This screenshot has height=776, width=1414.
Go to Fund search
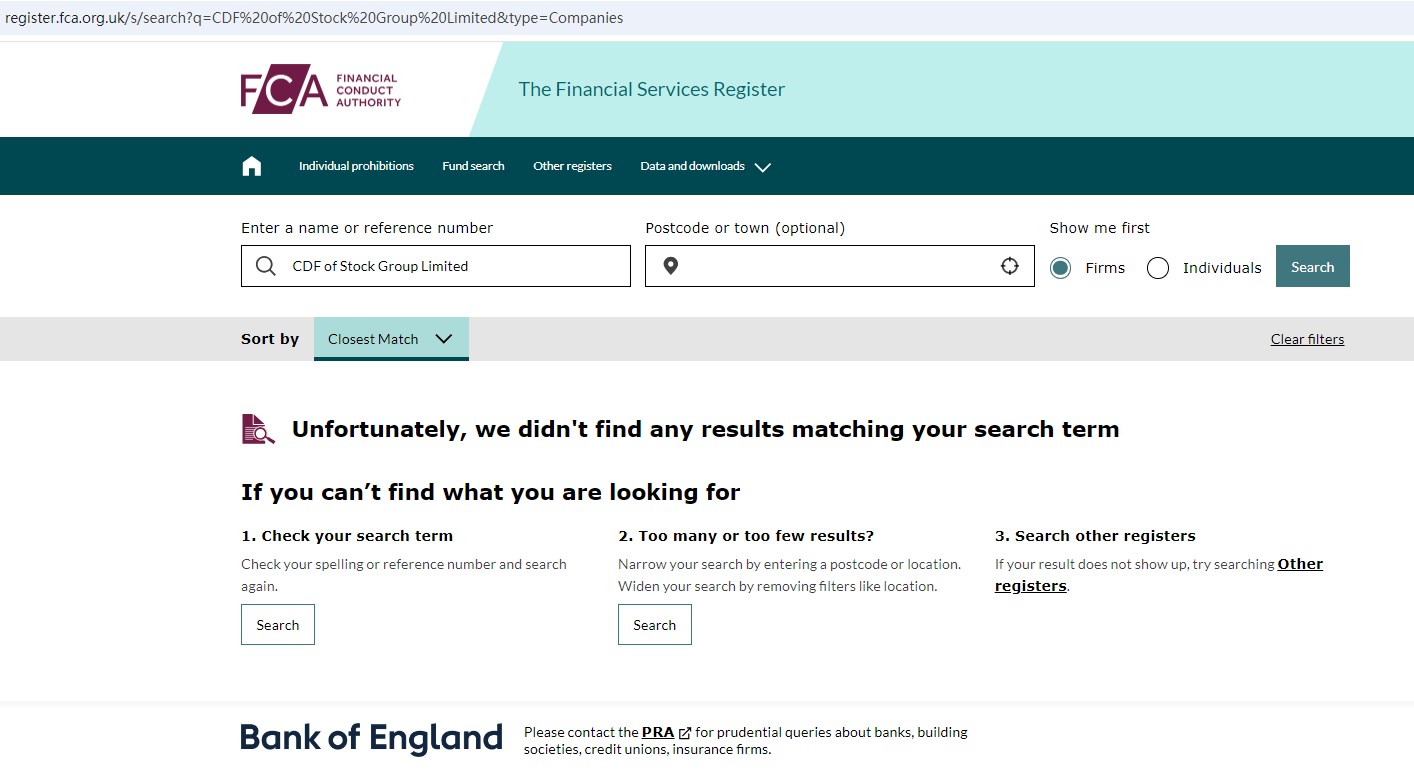tap(473, 166)
